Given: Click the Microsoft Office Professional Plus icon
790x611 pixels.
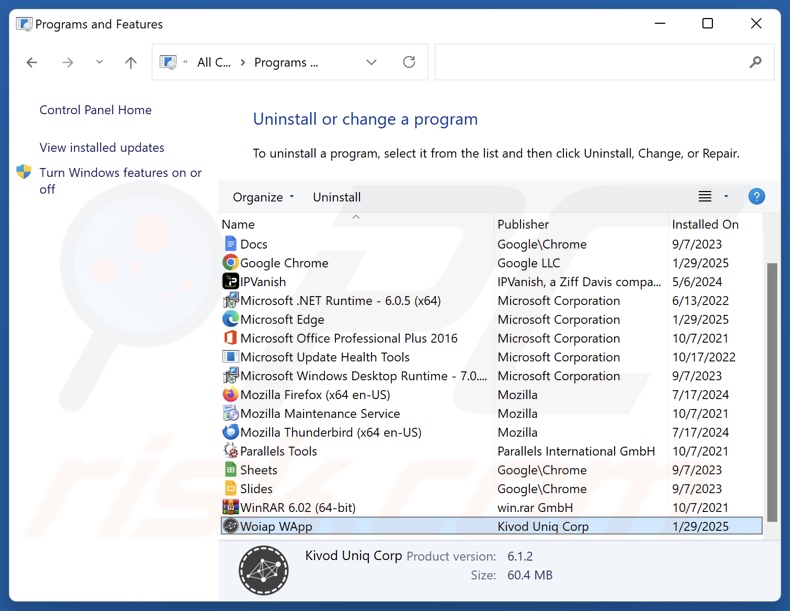Looking at the screenshot, I should point(230,337).
